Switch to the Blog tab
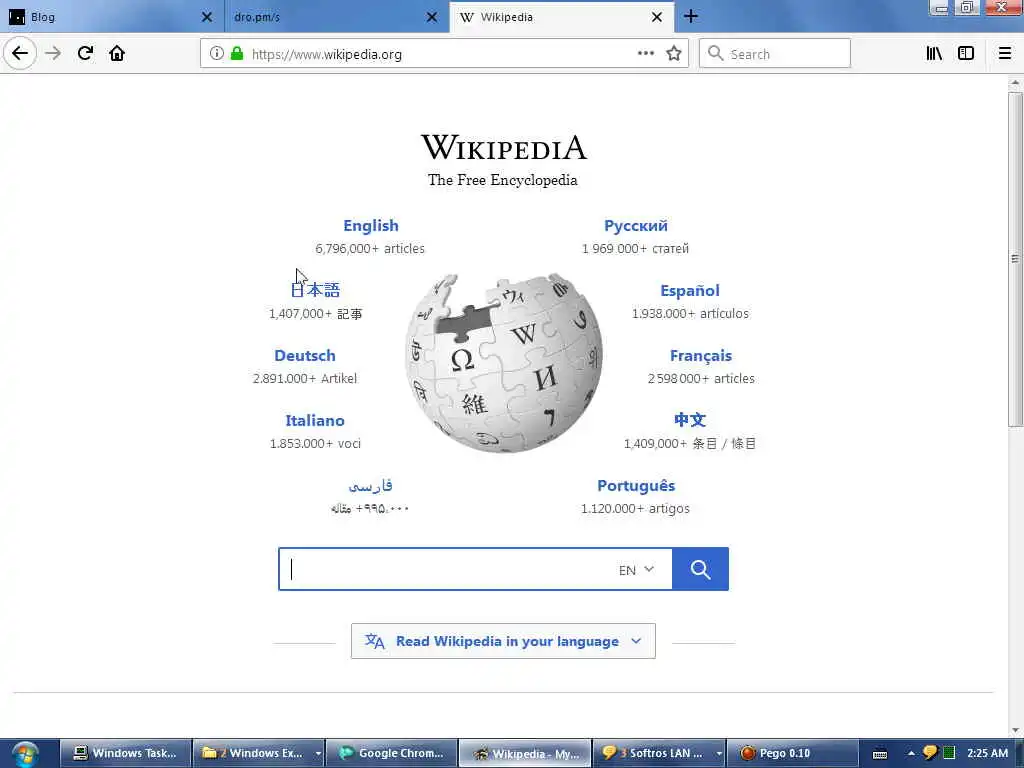Viewport: 1024px width, 768px height. tap(111, 17)
